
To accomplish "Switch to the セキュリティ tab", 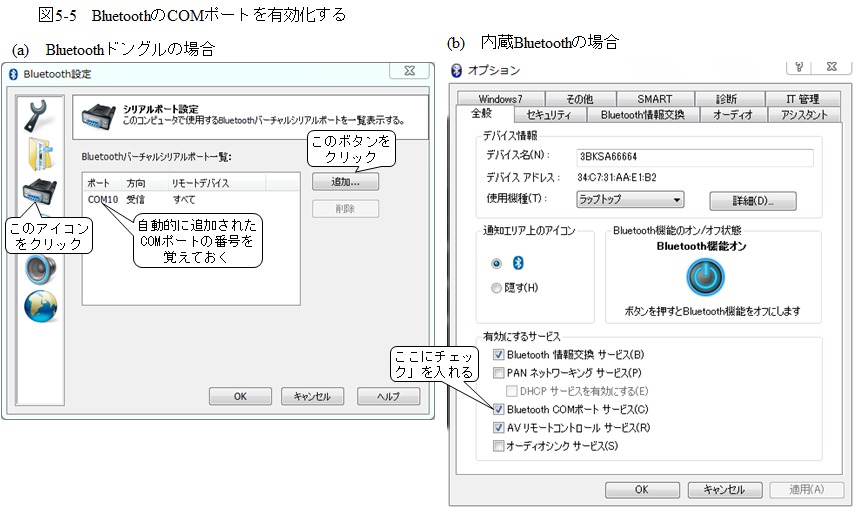I will [x=549, y=115].
